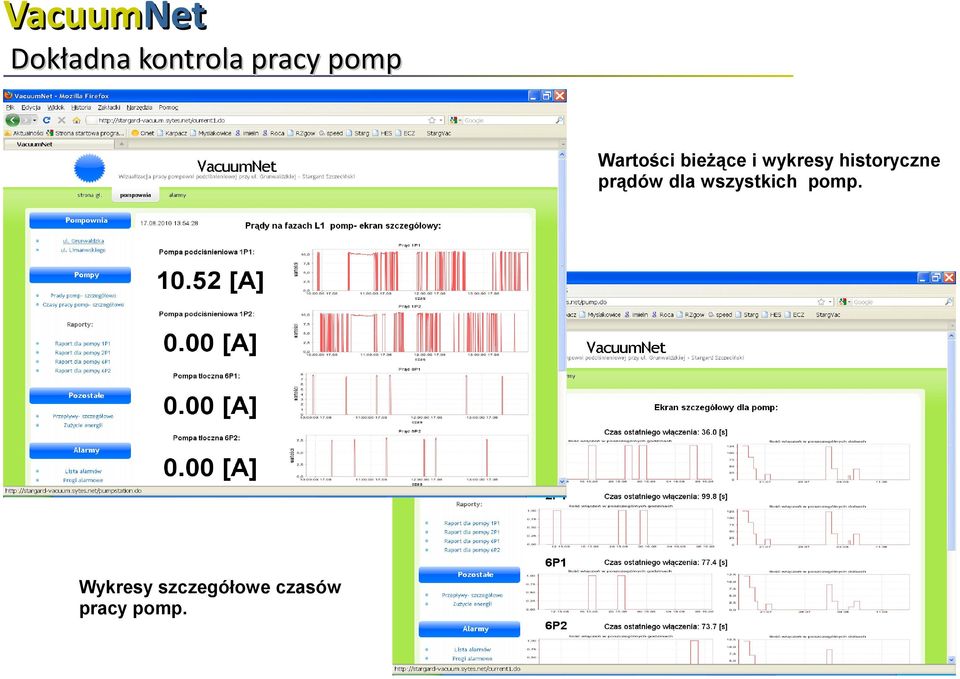Open Czasy pracy pomp - szczegółowe link
The image size is (960, 679).
pyautogui.click(x=83, y=304)
